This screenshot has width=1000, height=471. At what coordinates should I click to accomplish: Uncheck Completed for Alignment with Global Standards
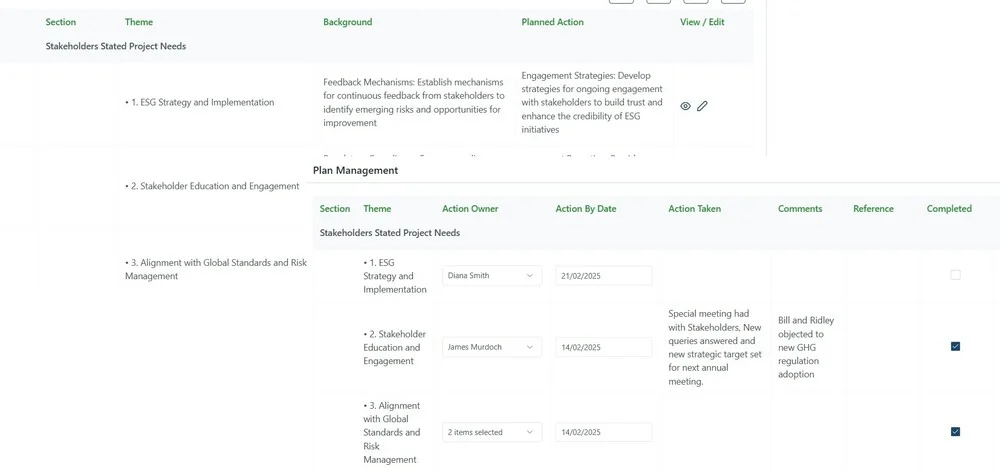[955, 432]
